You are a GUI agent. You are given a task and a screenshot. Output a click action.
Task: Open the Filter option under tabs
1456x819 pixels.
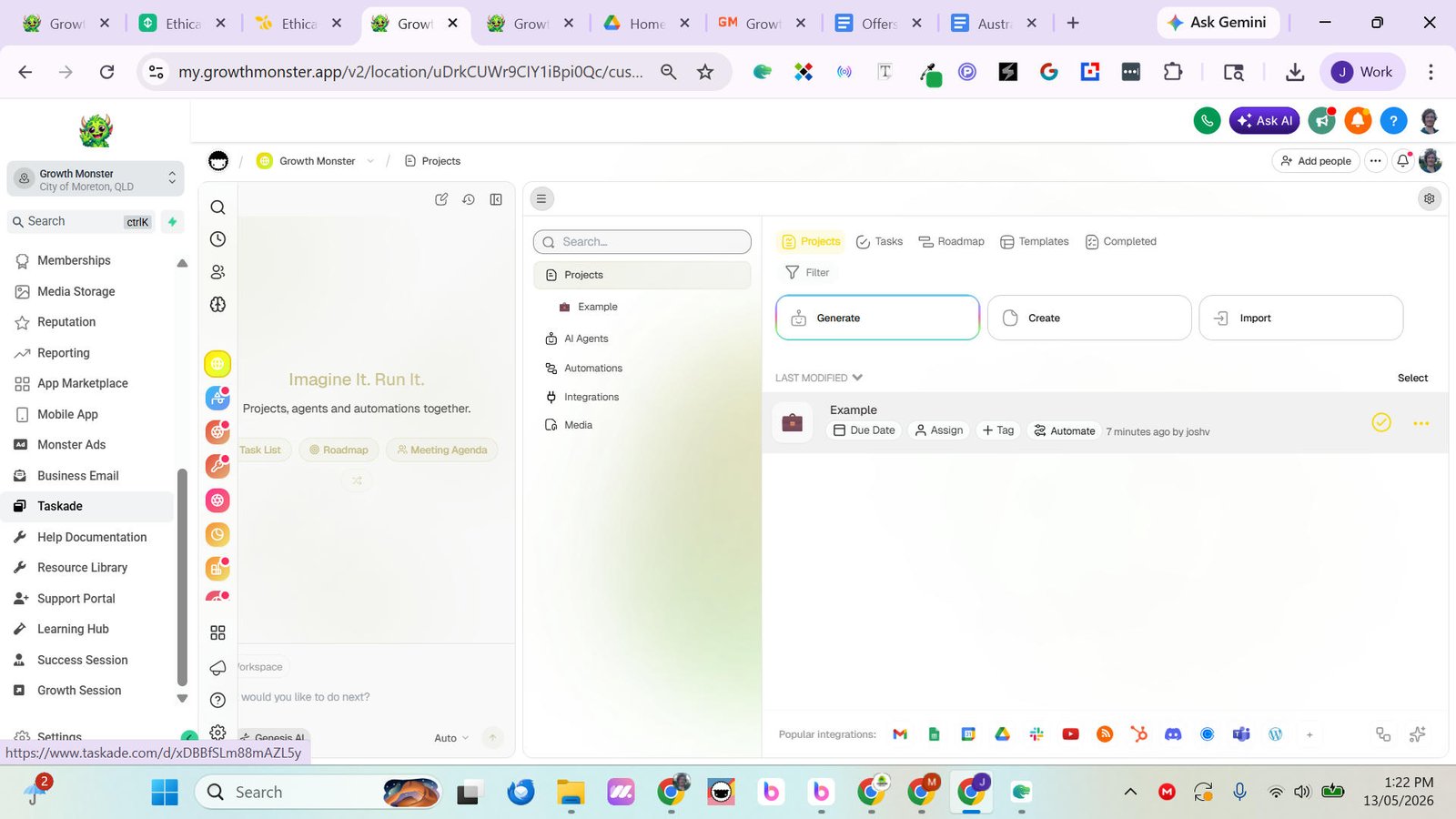pyautogui.click(x=807, y=272)
